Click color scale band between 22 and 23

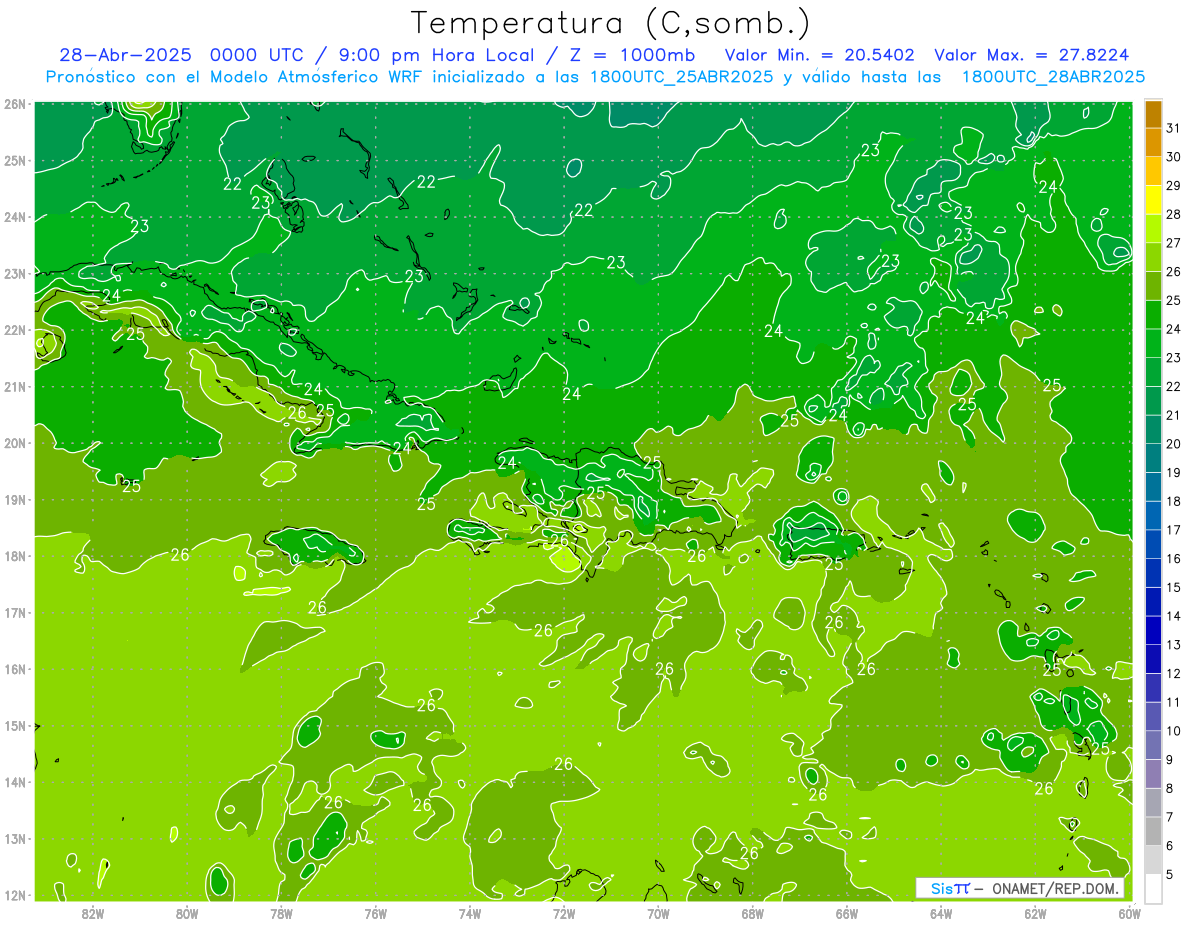tap(1153, 373)
